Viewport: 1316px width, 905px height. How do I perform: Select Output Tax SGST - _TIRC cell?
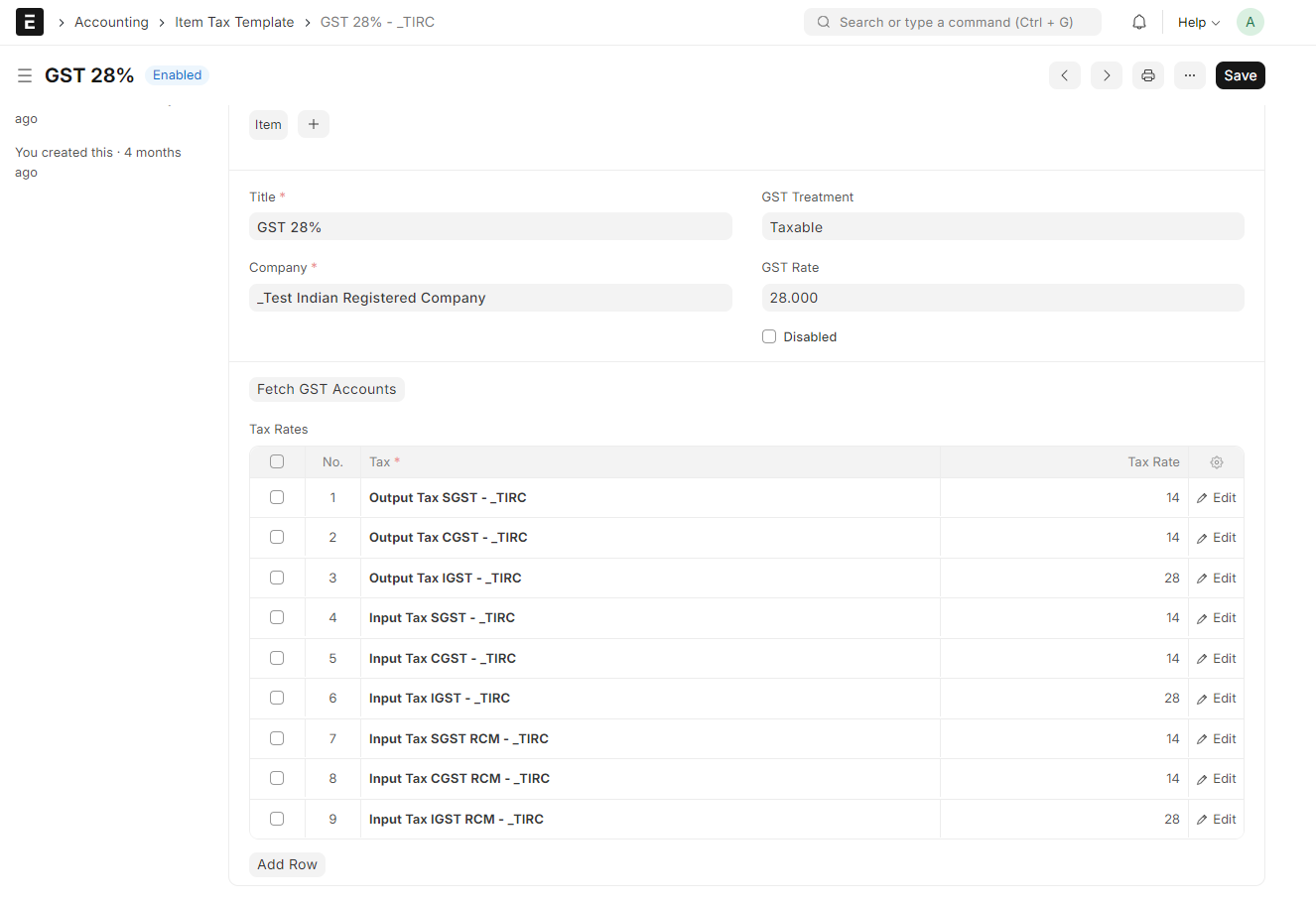coord(650,498)
